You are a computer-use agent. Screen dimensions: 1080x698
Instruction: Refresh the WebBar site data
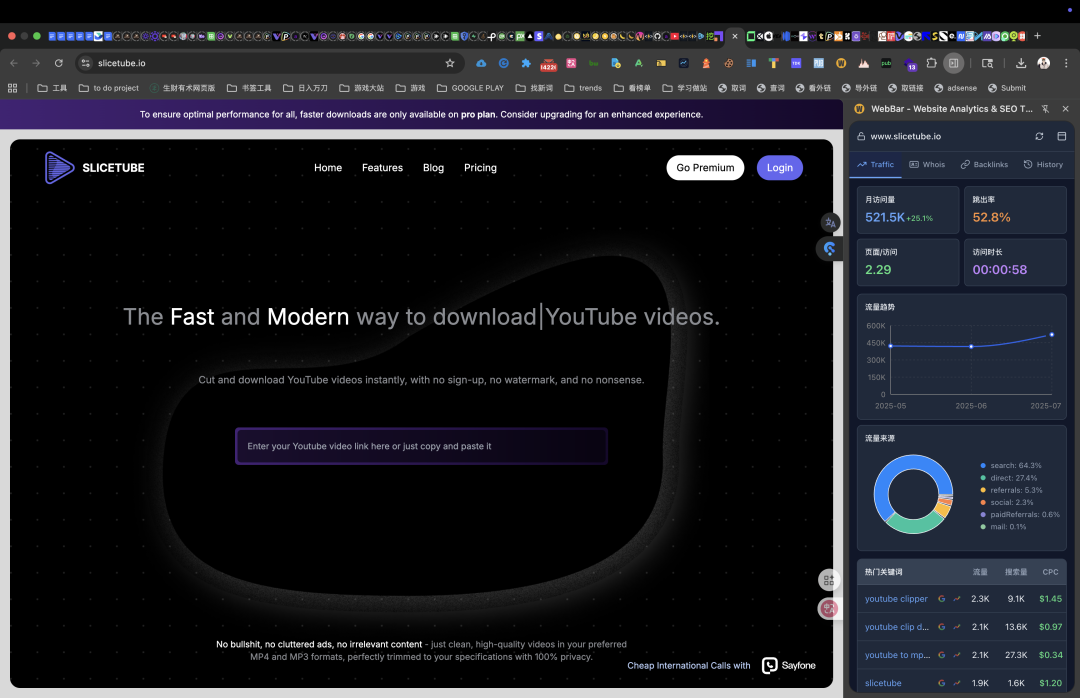pos(1039,136)
